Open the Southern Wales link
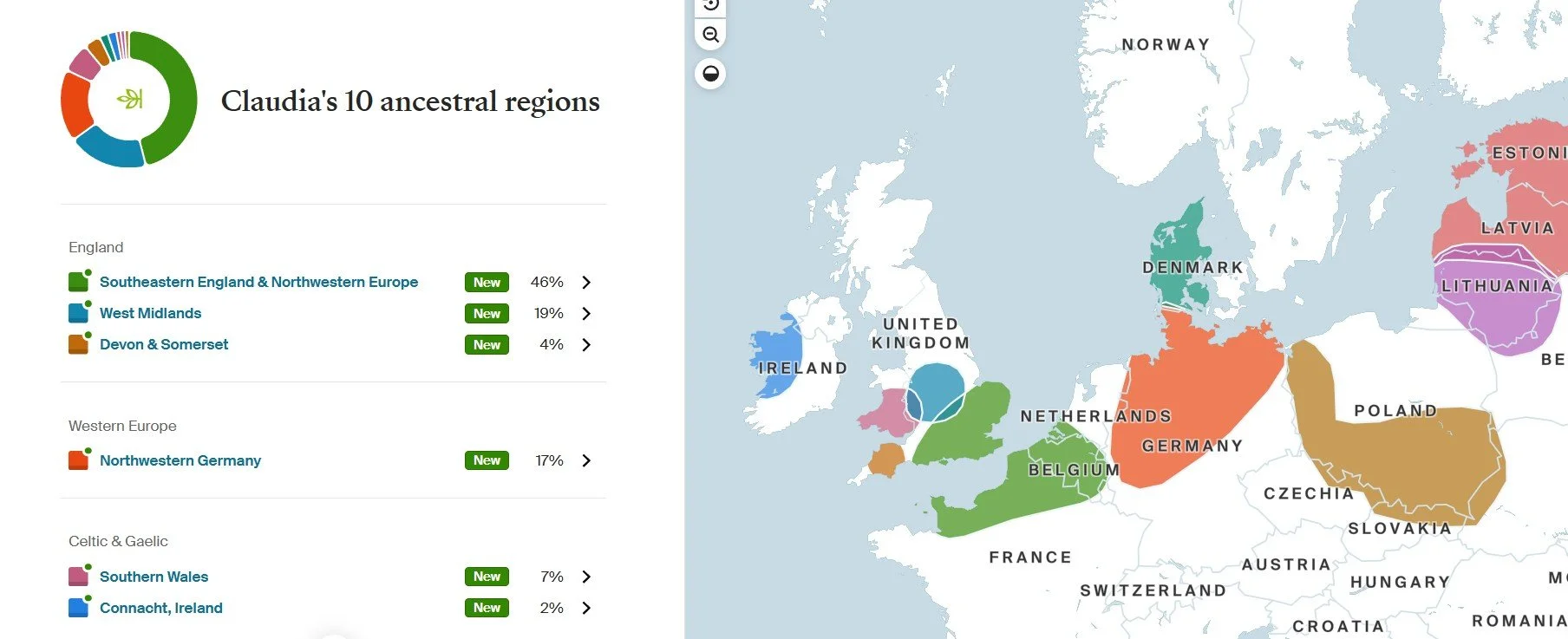This screenshot has width=1568, height=639. (154, 577)
